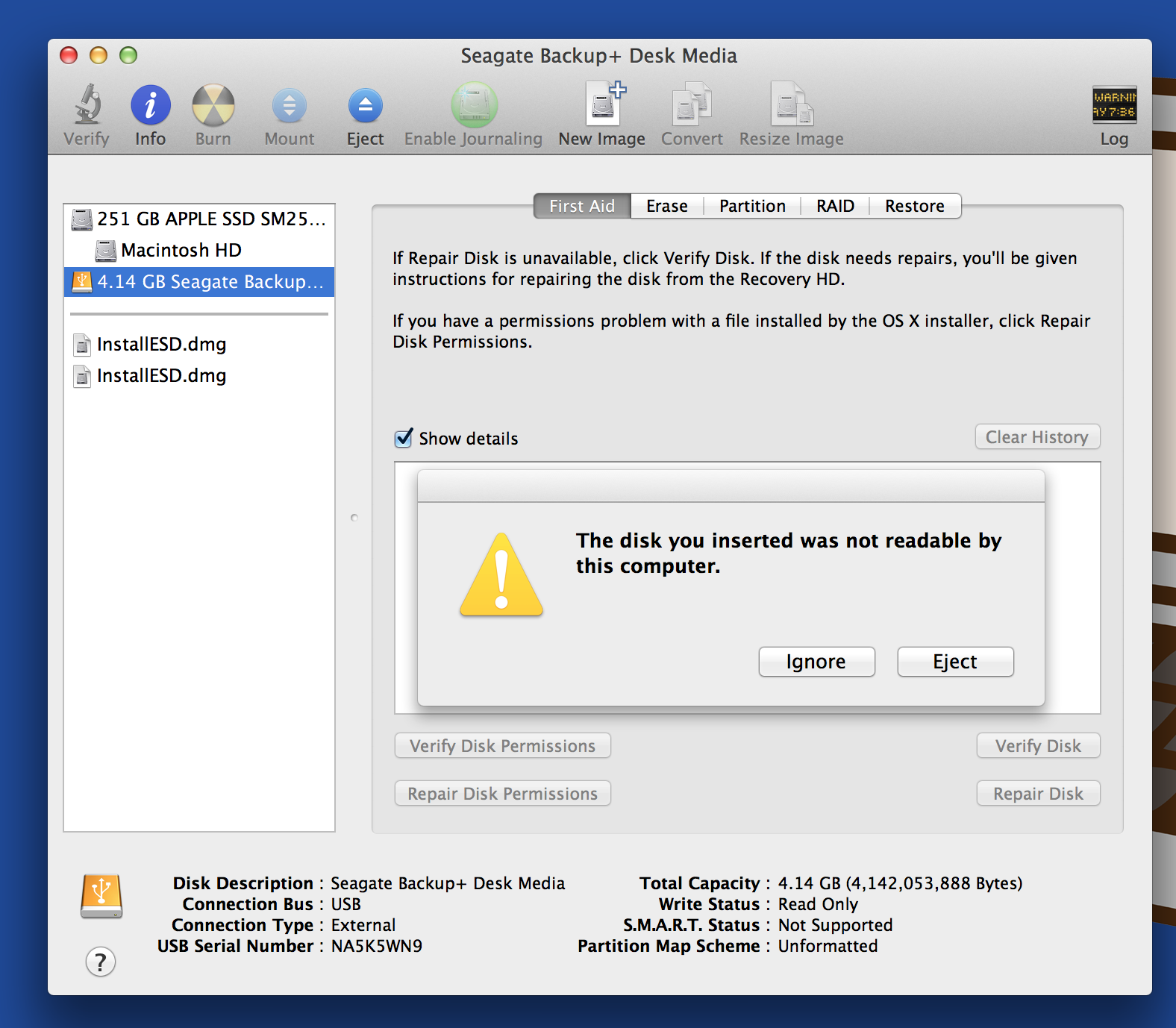Screen dimensions: 1176x1028
Task: Click the sidebar splitter handle dot
Action: point(354,518)
